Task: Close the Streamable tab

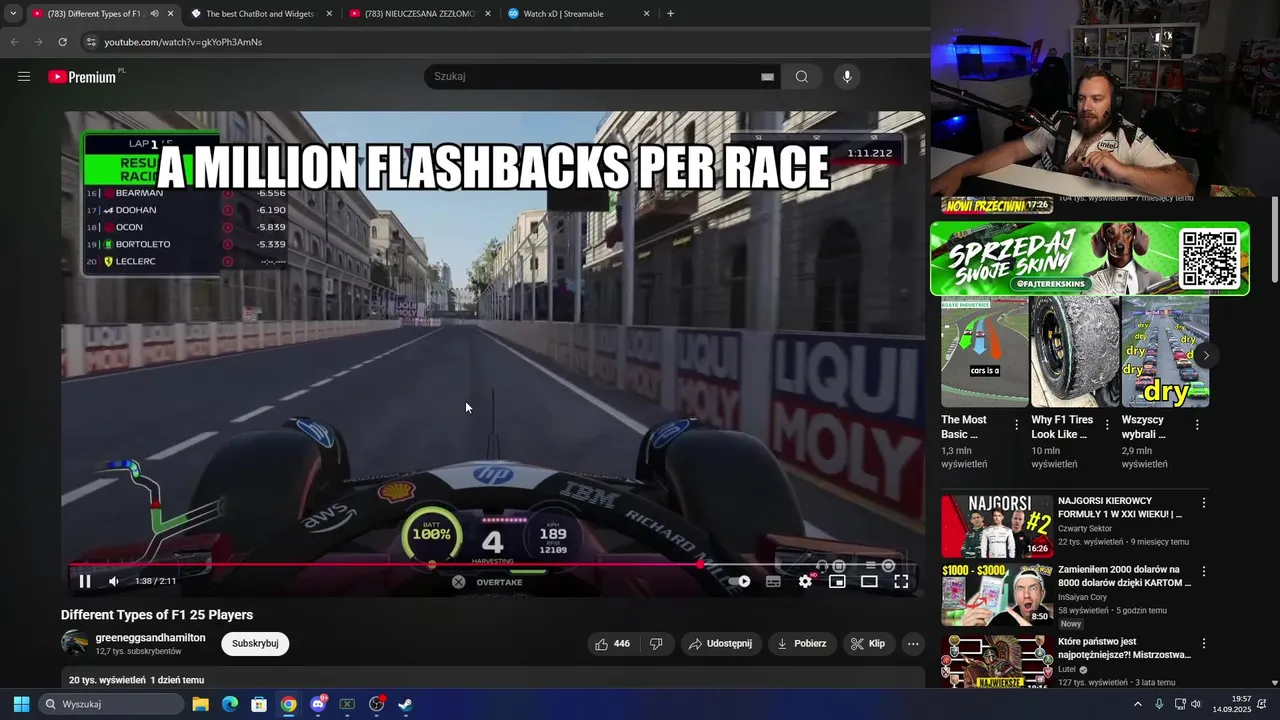Action: (646, 14)
